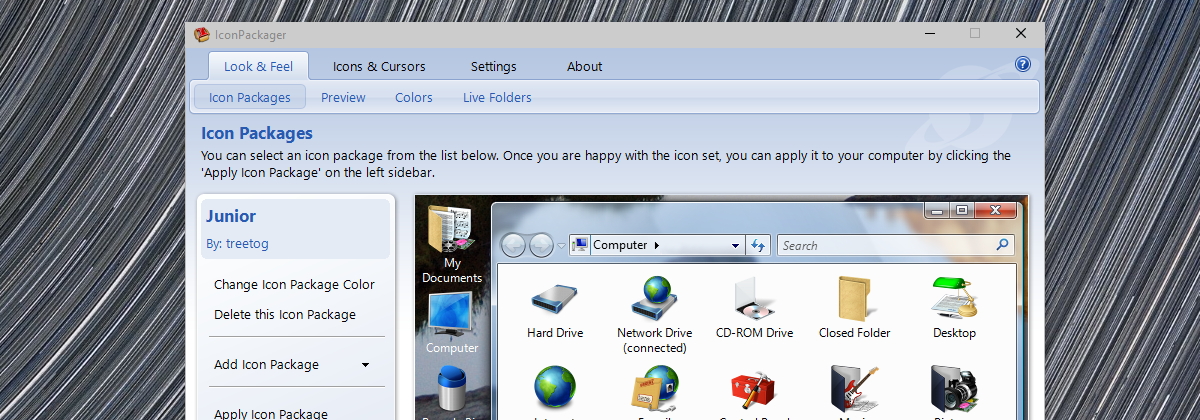Open the About tab
The image size is (1200, 420).
pyautogui.click(x=585, y=66)
